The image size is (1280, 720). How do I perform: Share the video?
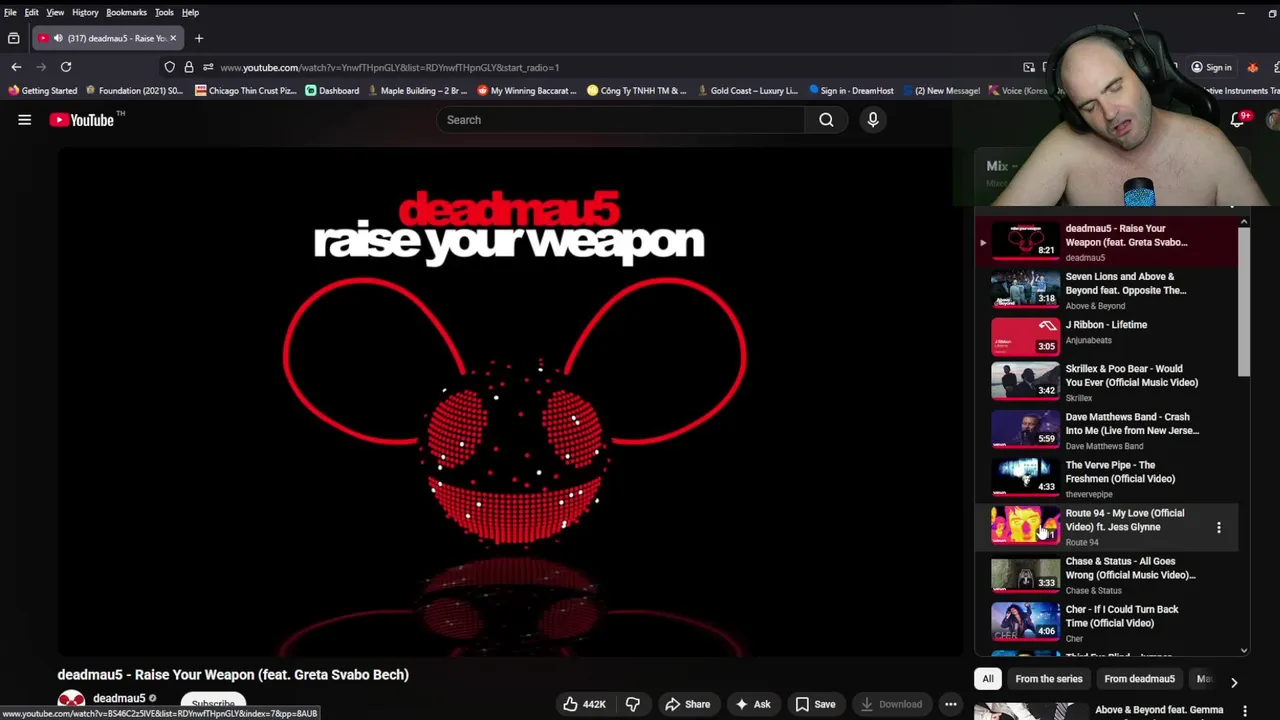pos(688,704)
